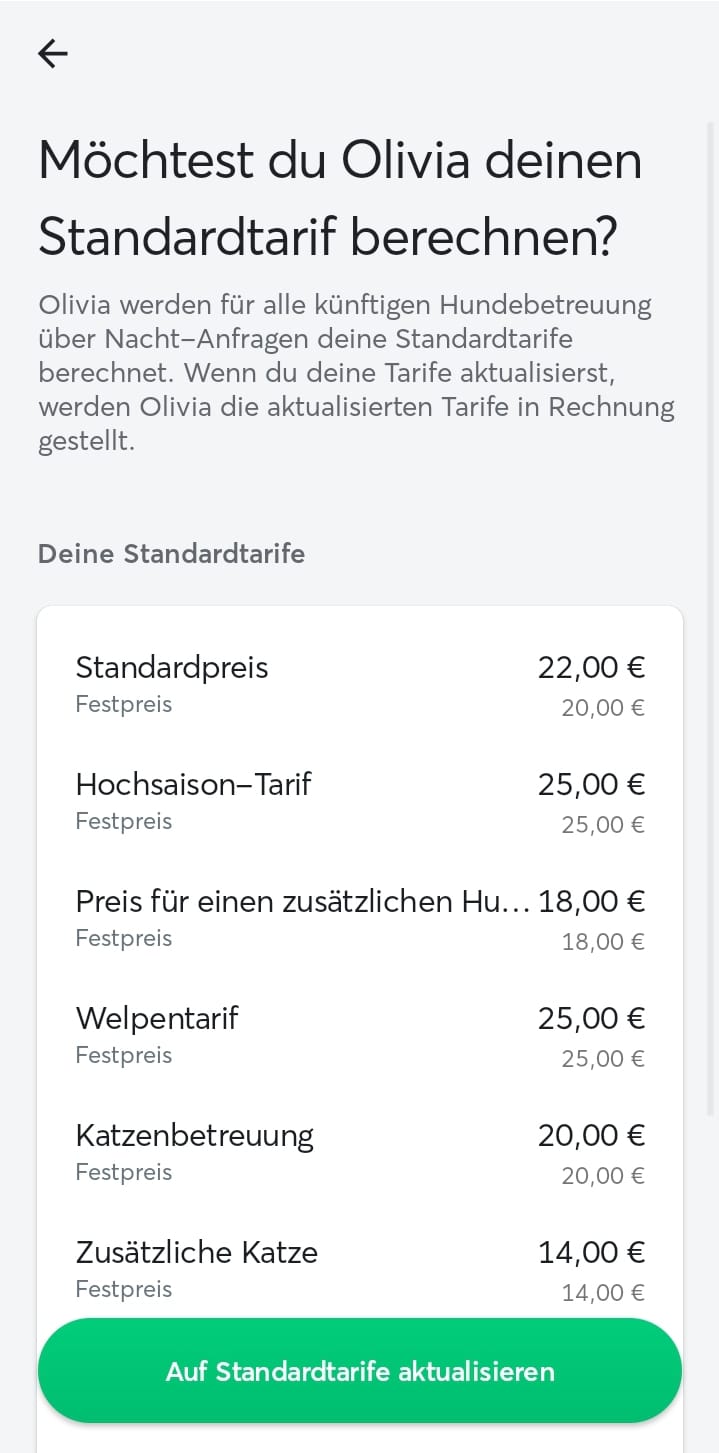Image resolution: width=719 pixels, height=1453 pixels.
Task: Tap the 18,00 € additional dog price
Action: pos(591,901)
